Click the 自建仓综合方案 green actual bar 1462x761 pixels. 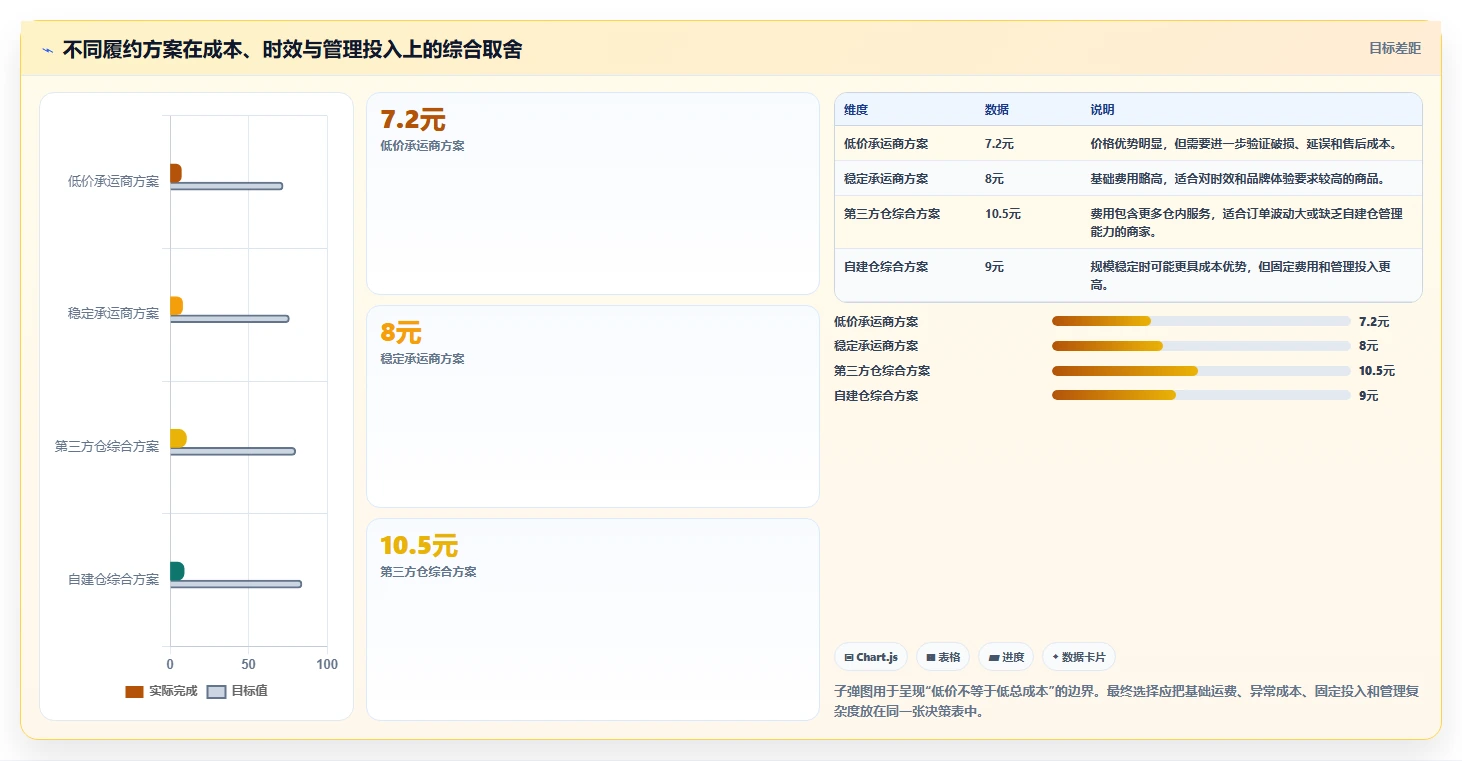tap(177, 571)
